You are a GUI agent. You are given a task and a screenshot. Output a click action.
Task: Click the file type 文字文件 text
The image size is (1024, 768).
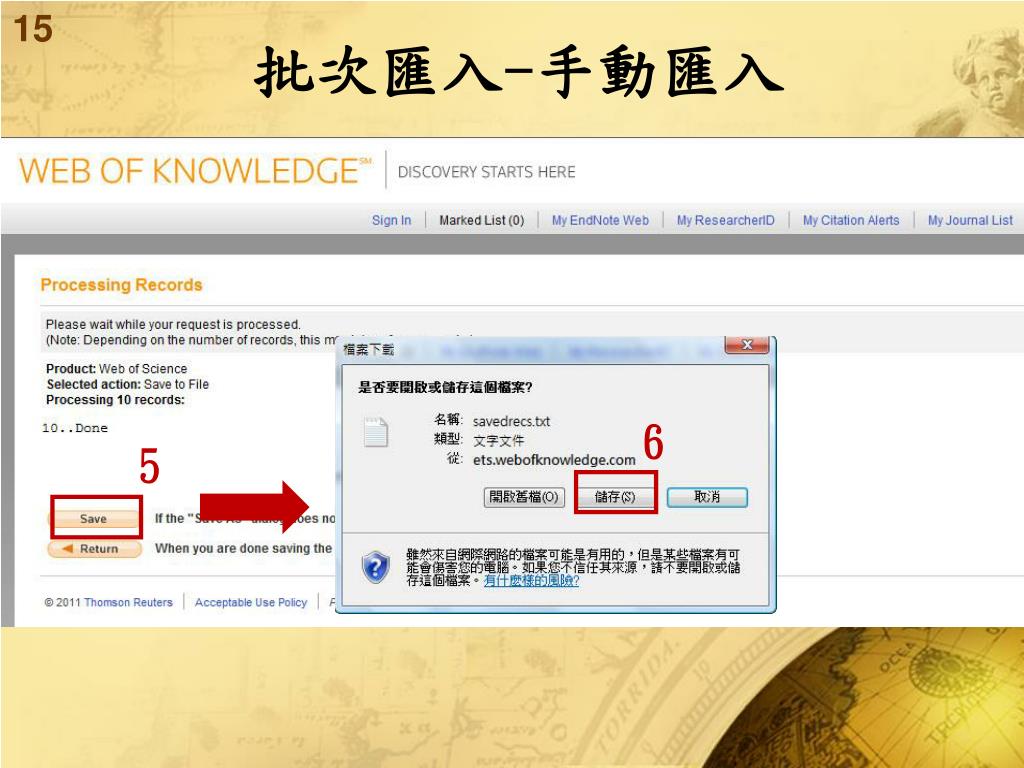tap(498, 441)
